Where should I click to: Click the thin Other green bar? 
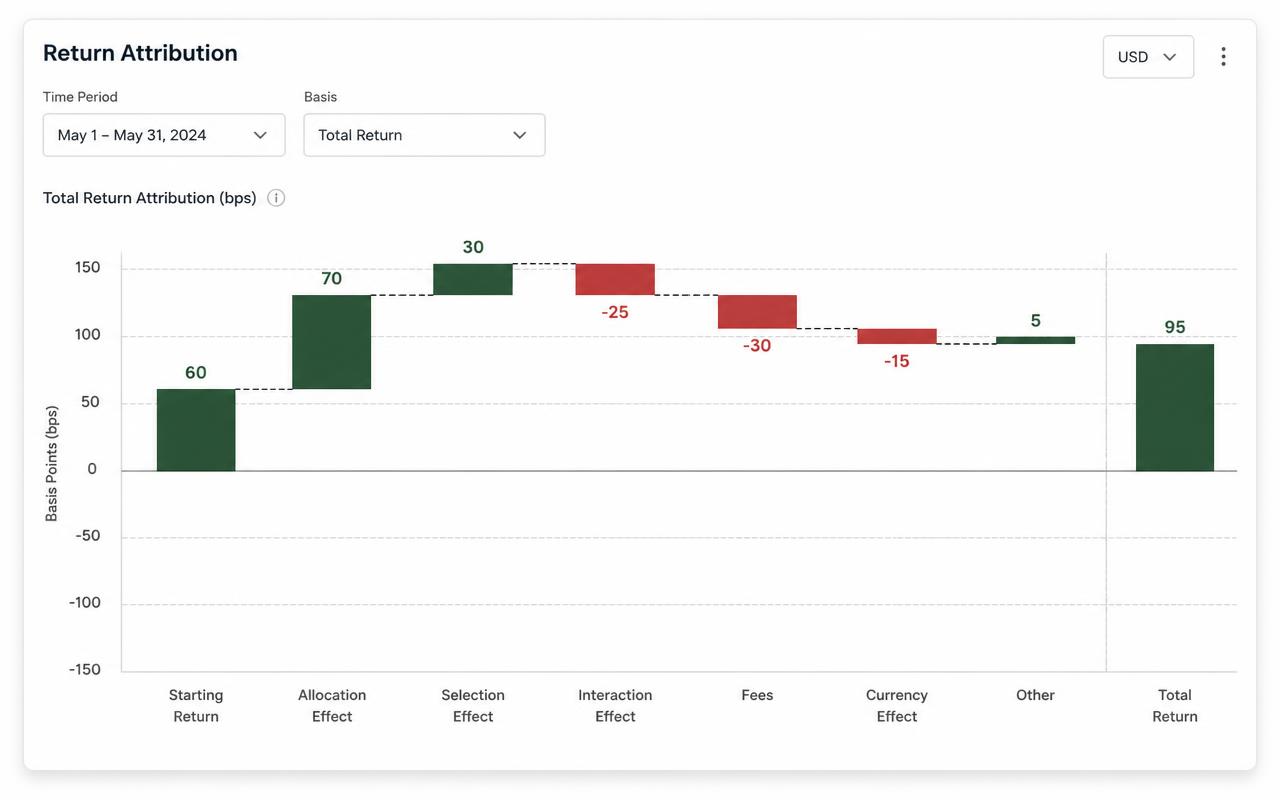tap(1036, 340)
